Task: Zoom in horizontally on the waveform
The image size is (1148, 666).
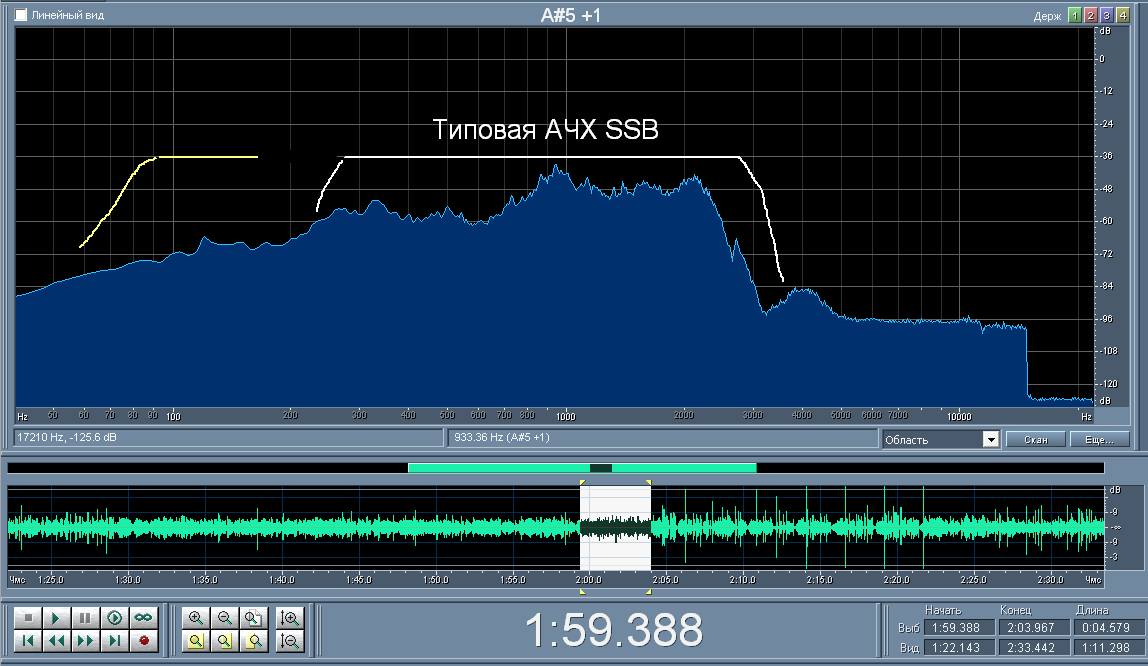Action: tap(195, 618)
